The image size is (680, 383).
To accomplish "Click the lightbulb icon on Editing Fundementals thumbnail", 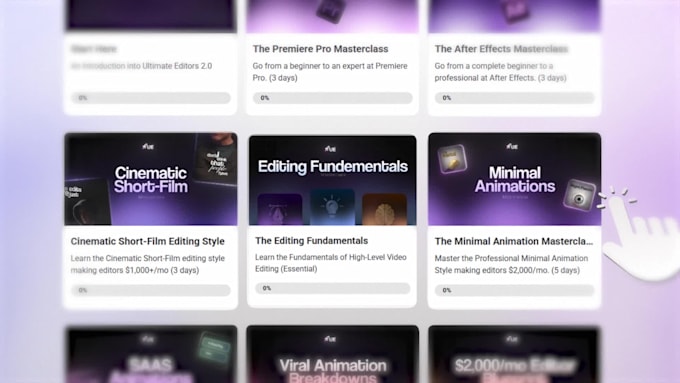I will [x=332, y=206].
